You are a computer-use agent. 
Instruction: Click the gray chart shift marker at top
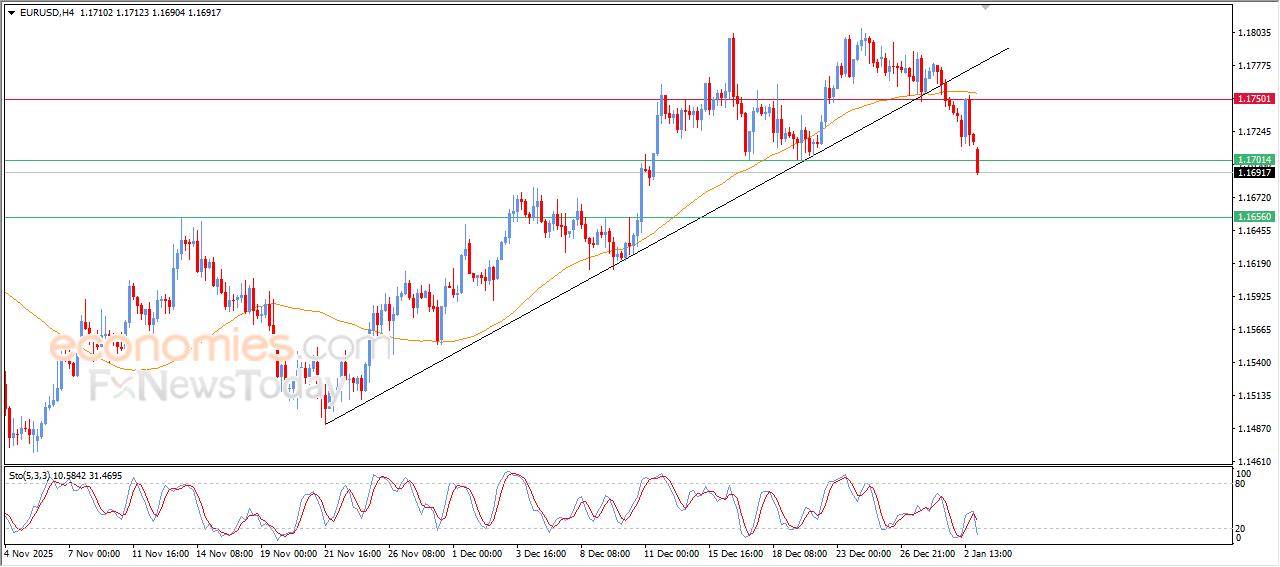coord(987,7)
